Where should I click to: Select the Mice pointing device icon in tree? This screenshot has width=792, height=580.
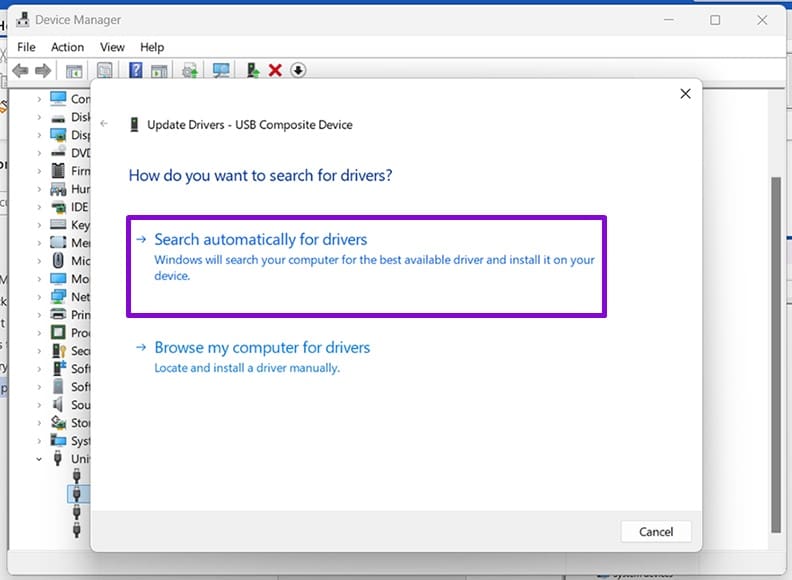tap(58, 260)
